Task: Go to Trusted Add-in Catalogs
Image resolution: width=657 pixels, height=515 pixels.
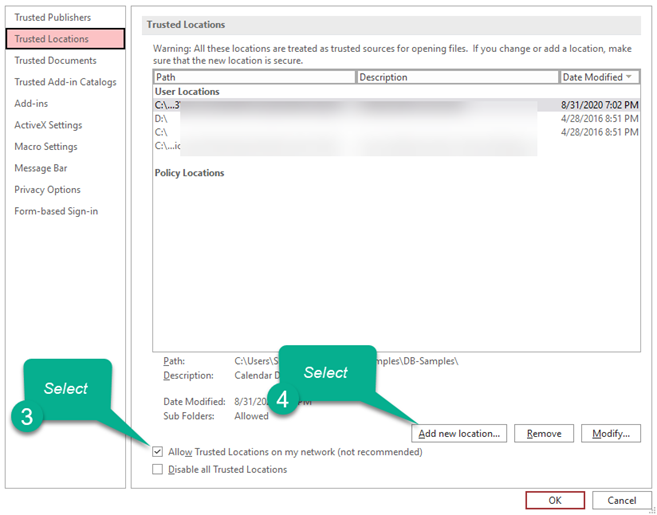Action: [65, 82]
